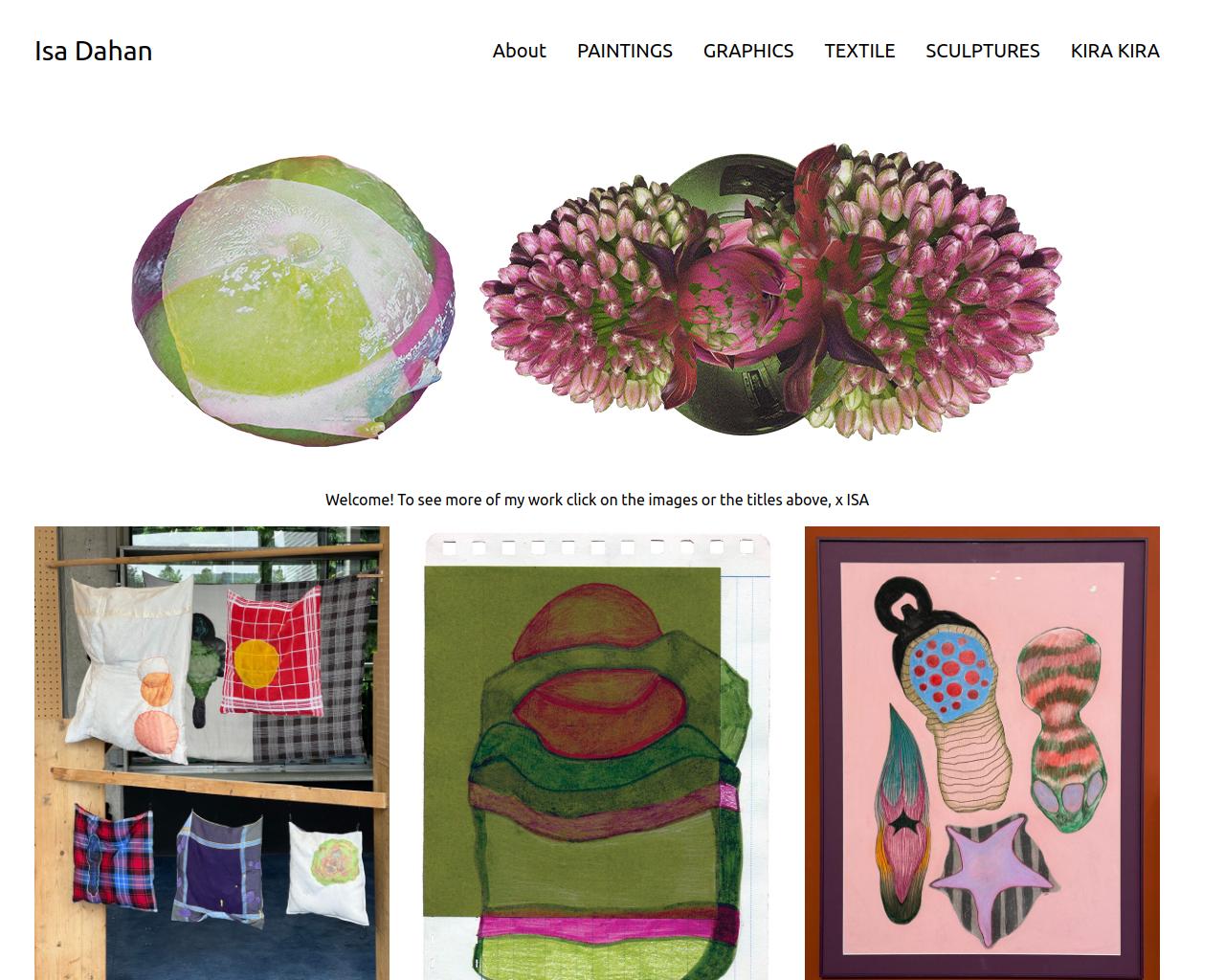Open the framed pink creatures artwork
The width and height of the screenshot is (1225, 980).
click(982, 753)
